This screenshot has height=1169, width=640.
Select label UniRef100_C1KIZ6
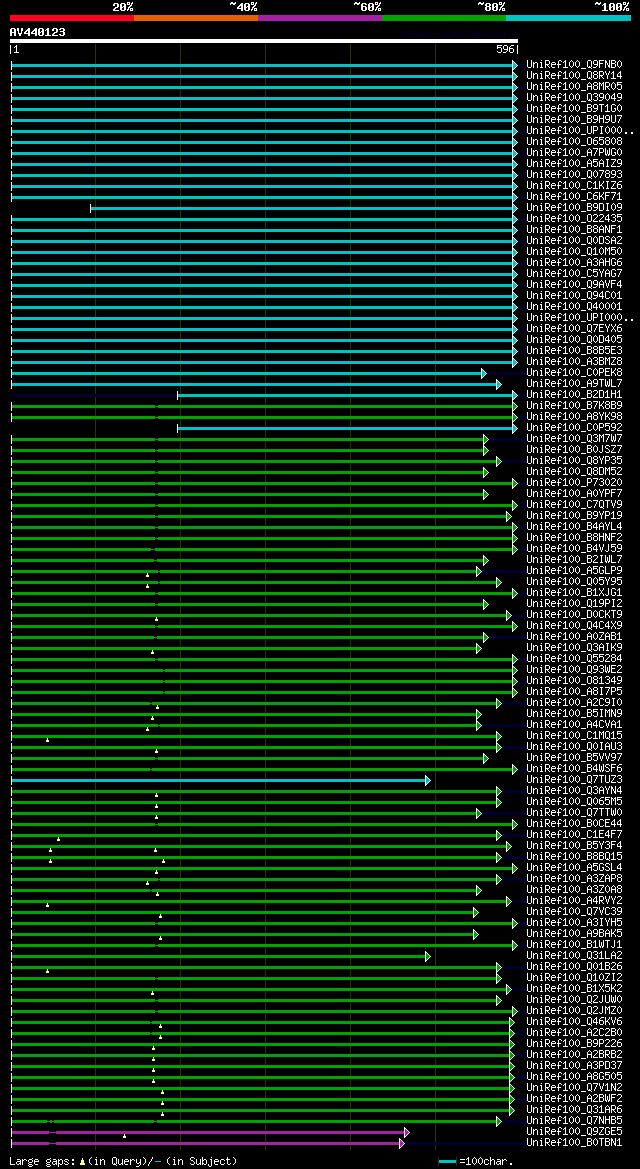[x=574, y=186]
